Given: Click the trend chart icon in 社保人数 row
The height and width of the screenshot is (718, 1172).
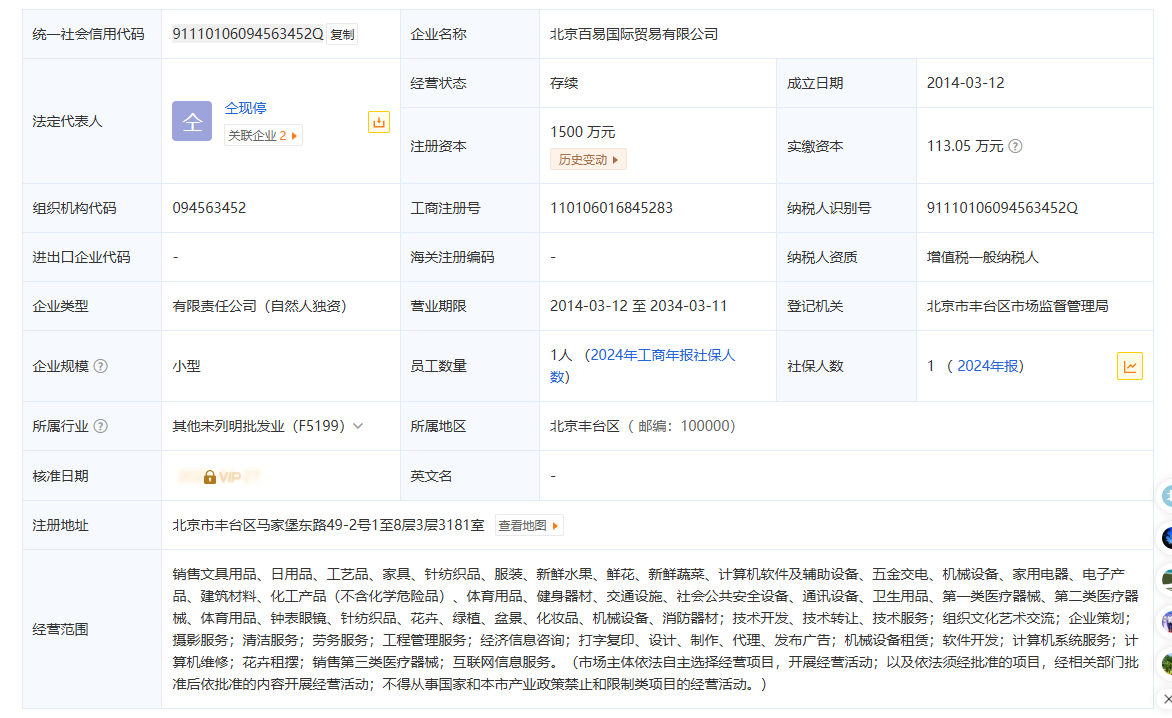Looking at the screenshot, I should coord(1129,366).
